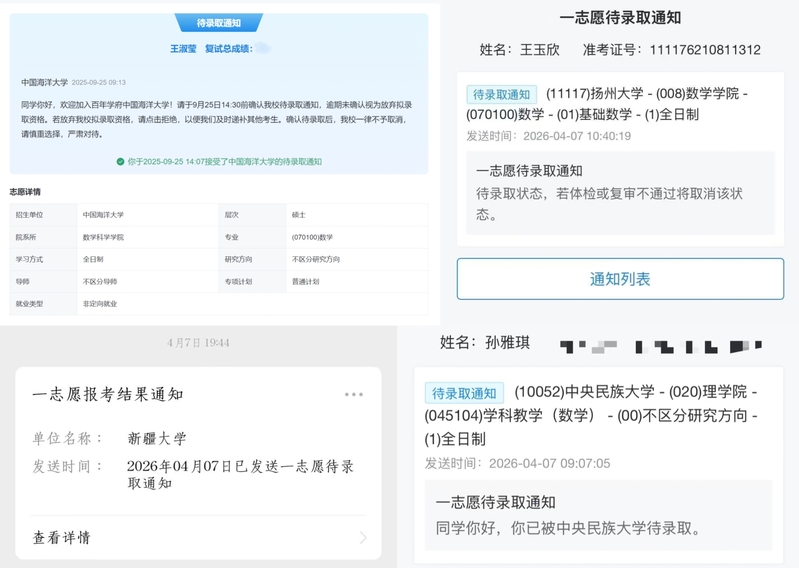Open the 通知列表 button

coord(620,279)
